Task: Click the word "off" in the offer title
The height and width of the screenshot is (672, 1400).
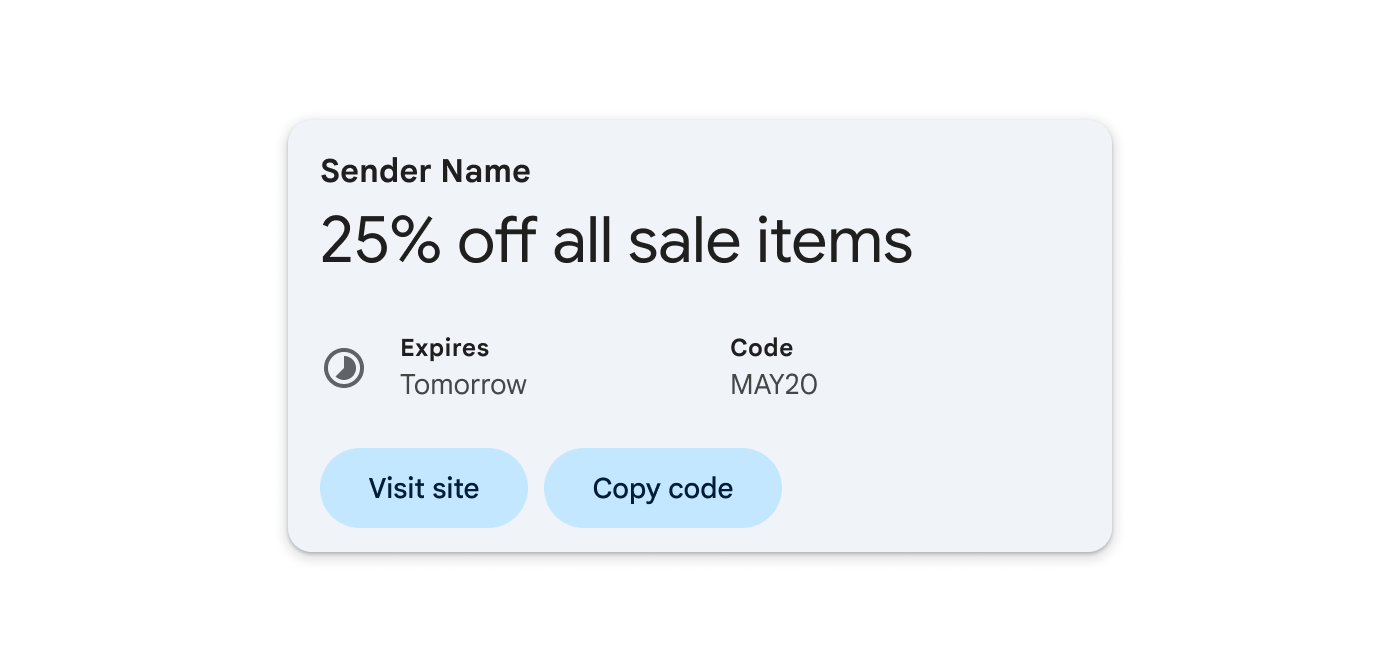Action: click(x=497, y=241)
